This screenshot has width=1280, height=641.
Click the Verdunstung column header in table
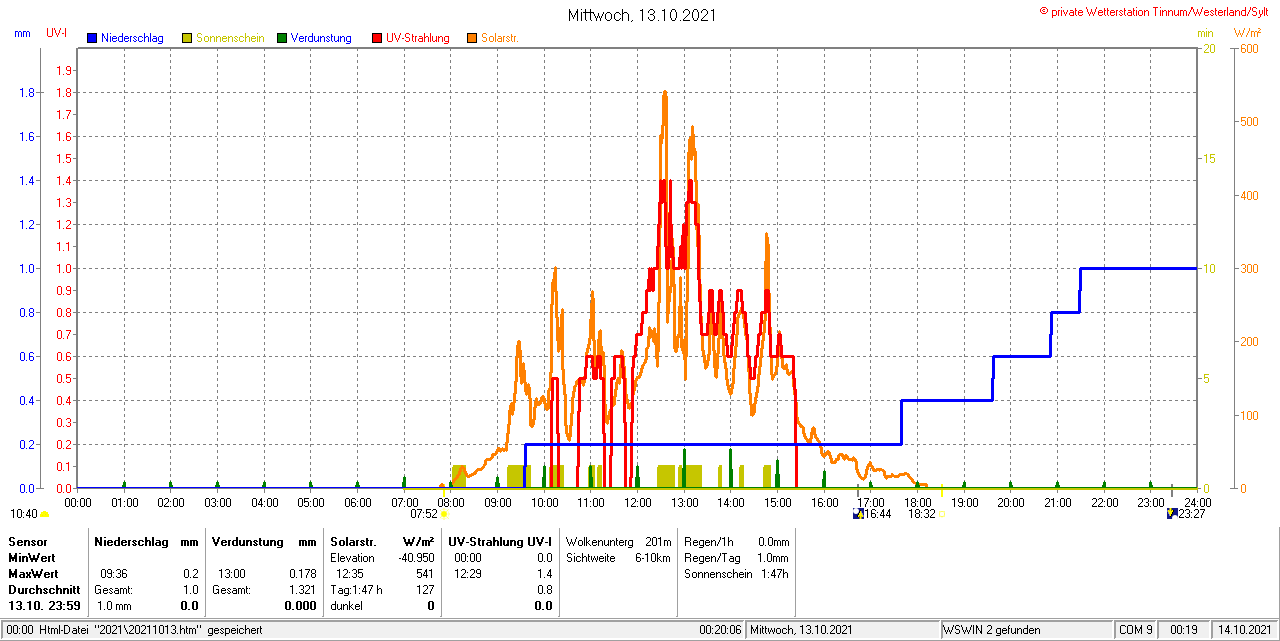247,541
